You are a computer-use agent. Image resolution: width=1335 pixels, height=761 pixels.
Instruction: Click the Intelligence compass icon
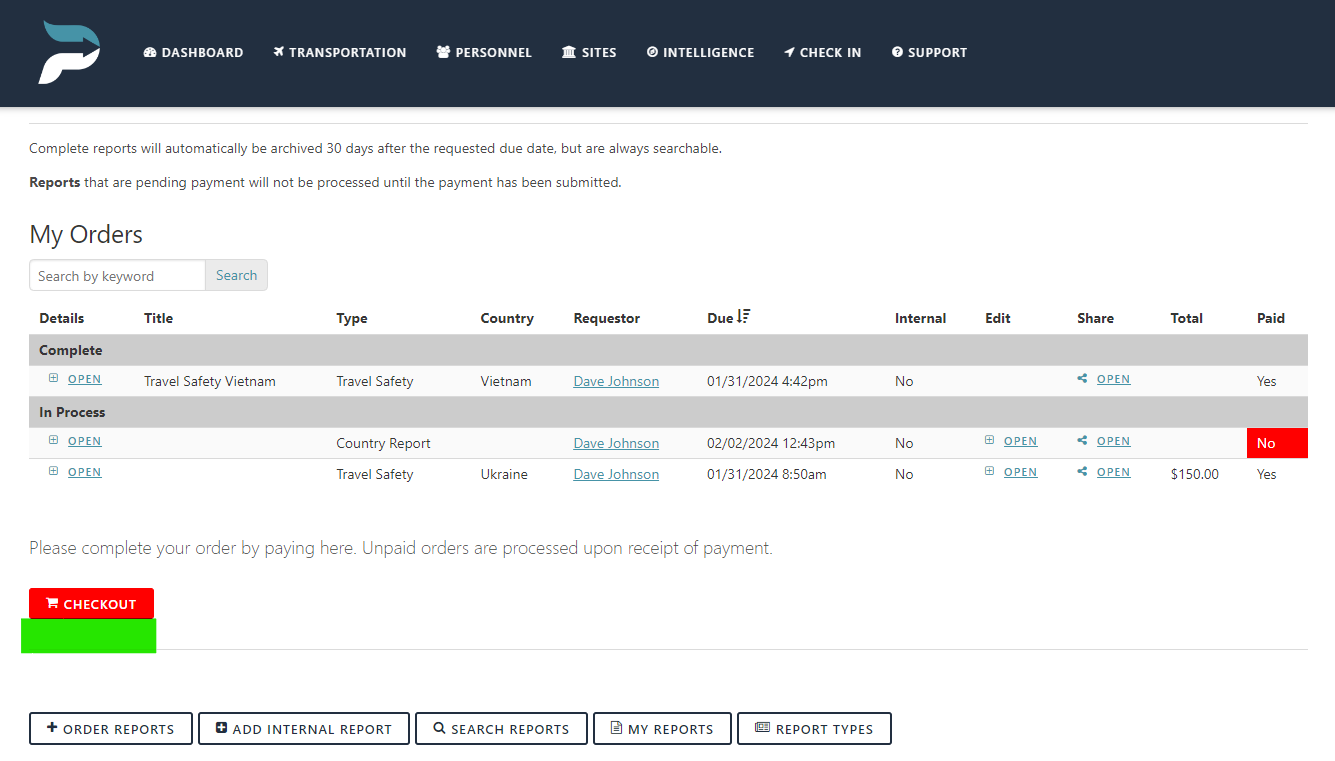pyautogui.click(x=652, y=52)
